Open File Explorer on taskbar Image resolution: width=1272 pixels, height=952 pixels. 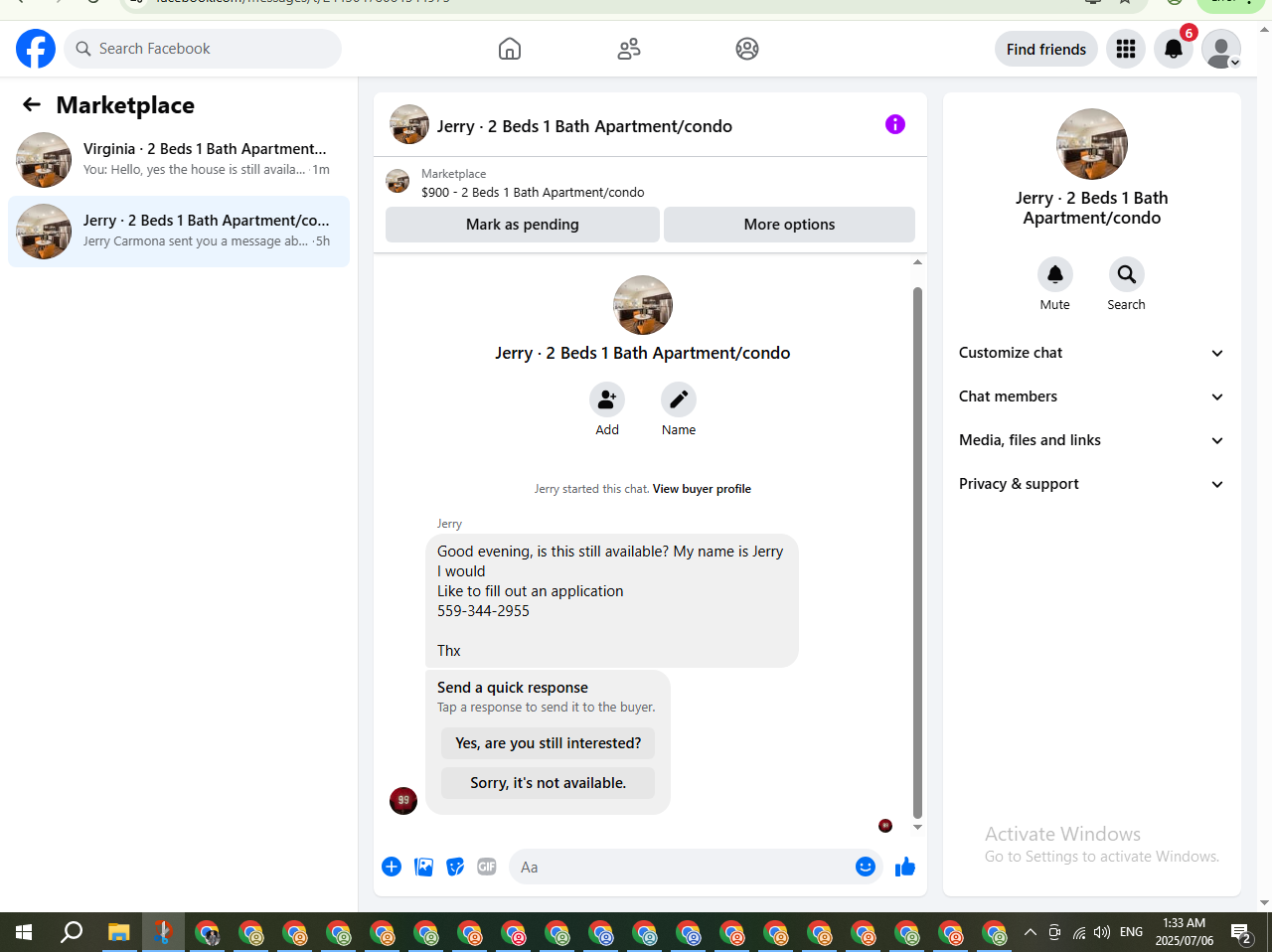119,932
